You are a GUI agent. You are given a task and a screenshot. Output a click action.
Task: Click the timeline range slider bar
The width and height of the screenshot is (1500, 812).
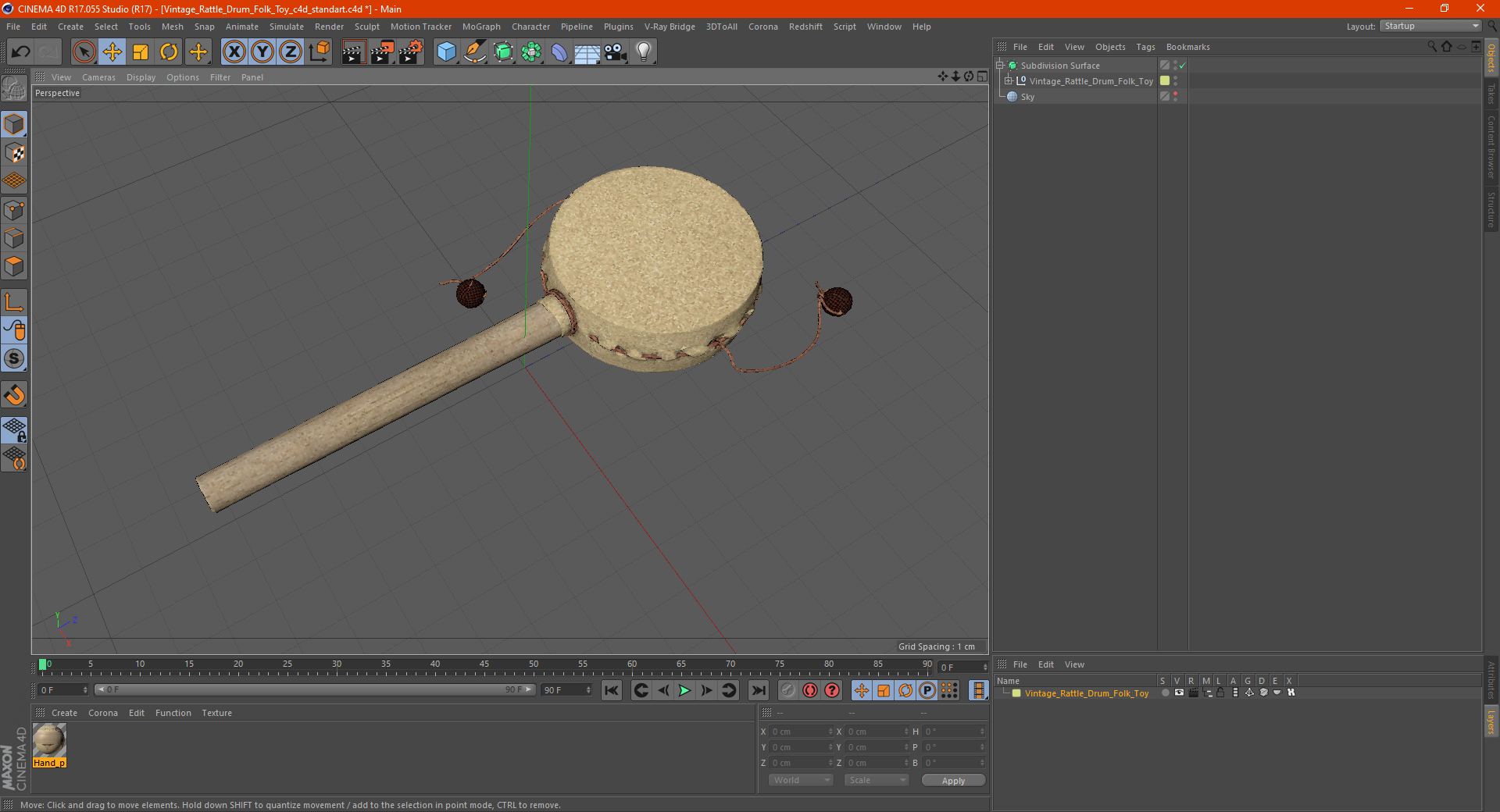pos(315,689)
